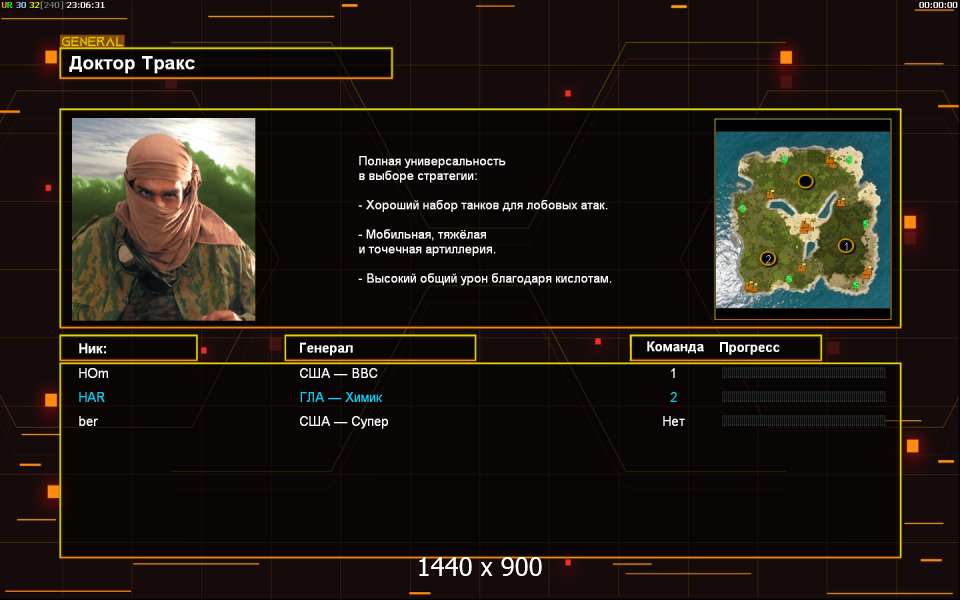Click the GENERAL label tab
This screenshot has width=960, height=600.
(92, 42)
